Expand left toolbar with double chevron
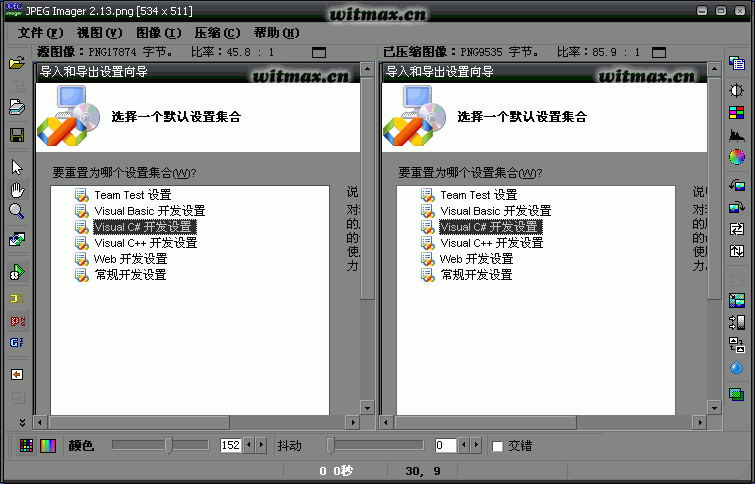The image size is (755, 484). pos(22,423)
